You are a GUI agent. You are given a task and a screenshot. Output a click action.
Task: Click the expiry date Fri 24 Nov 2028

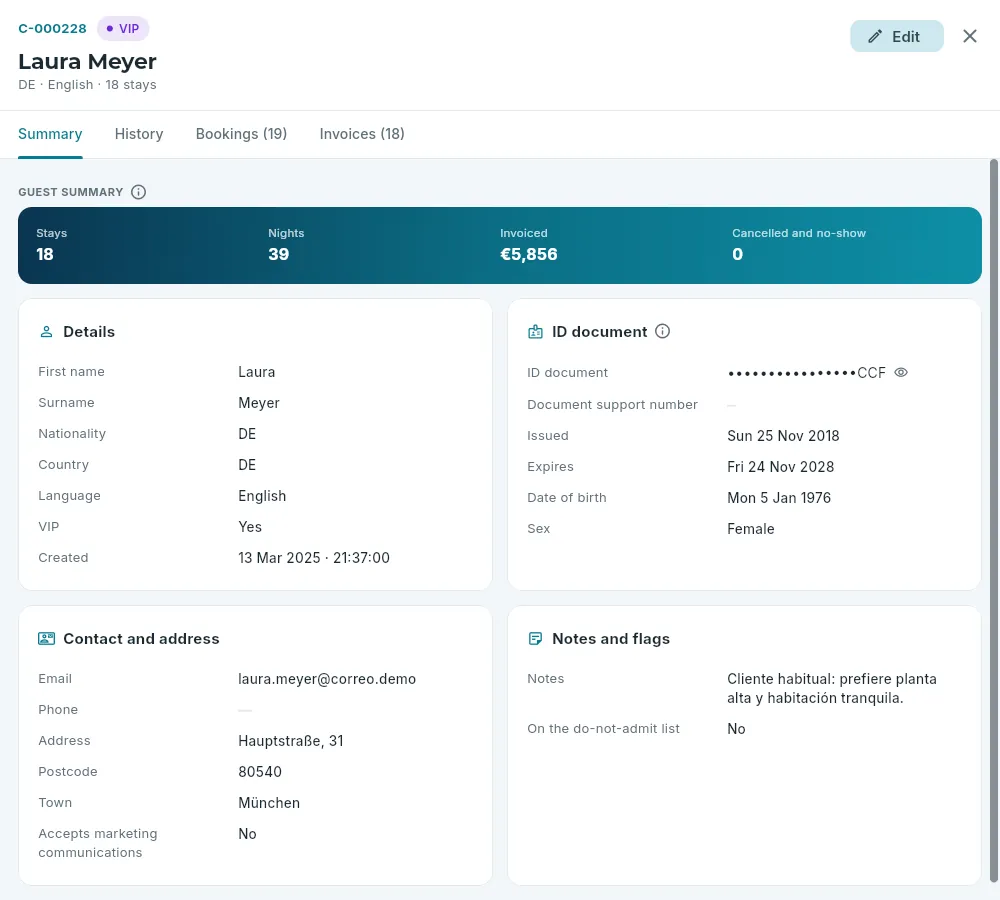pyautogui.click(x=781, y=467)
